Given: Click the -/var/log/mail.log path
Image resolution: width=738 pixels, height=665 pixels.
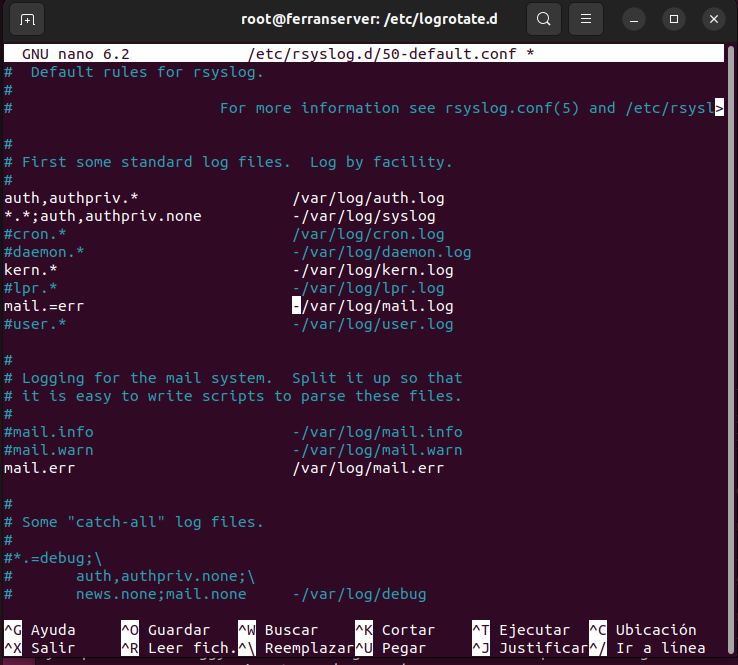Looking at the screenshot, I should 373,306.
